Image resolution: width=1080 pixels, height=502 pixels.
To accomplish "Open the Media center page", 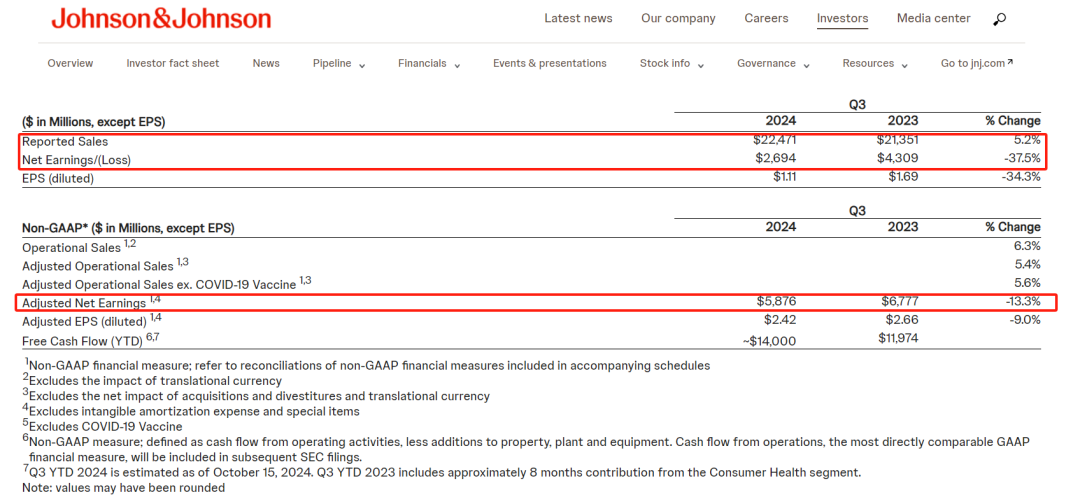I will [933, 19].
